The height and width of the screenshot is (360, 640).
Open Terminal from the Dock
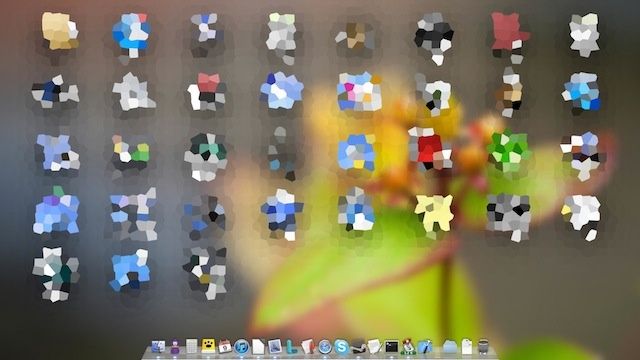pos(391,347)
